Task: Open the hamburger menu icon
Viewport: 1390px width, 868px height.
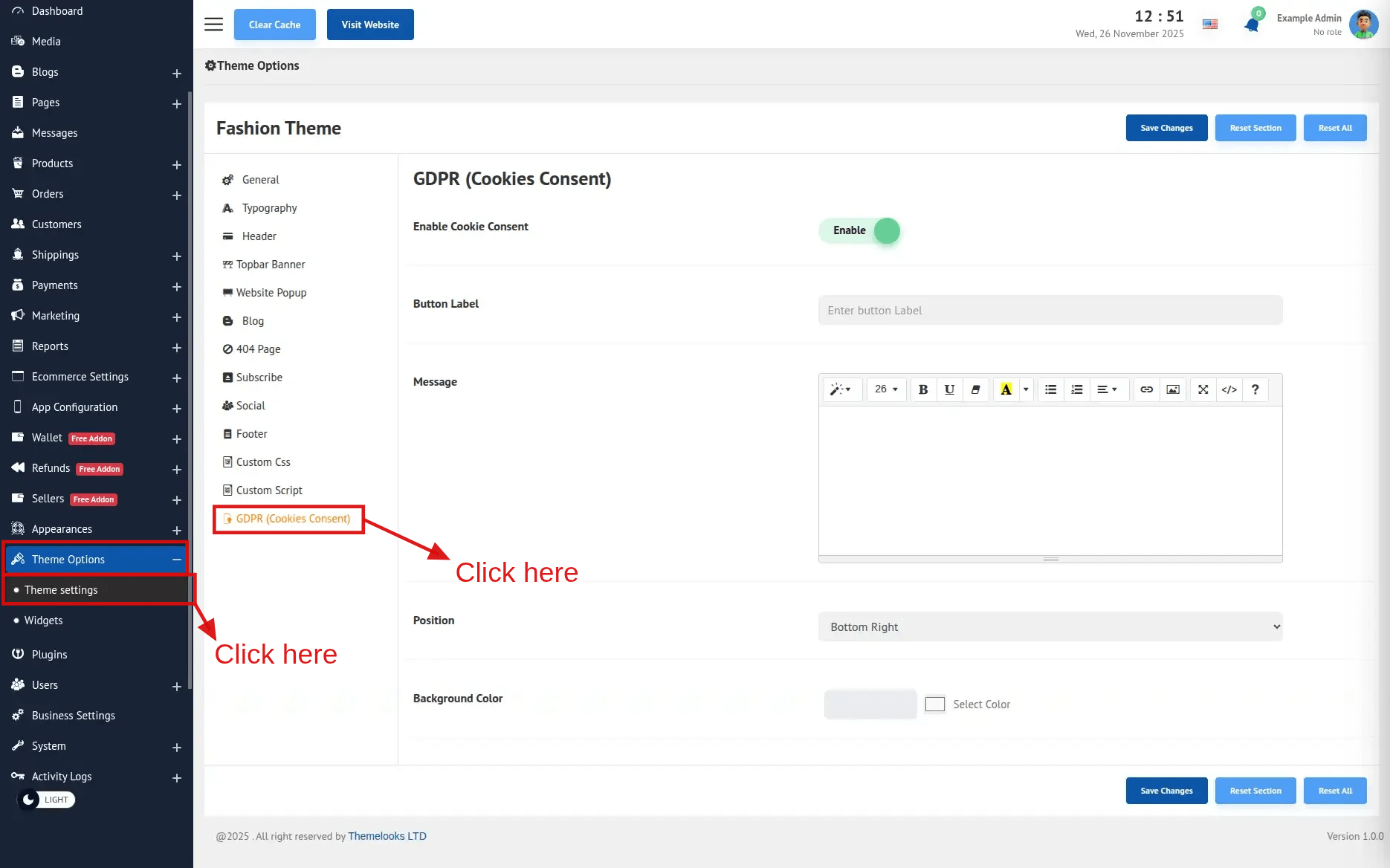Action: pyautogui.click(x=213, y=25)
